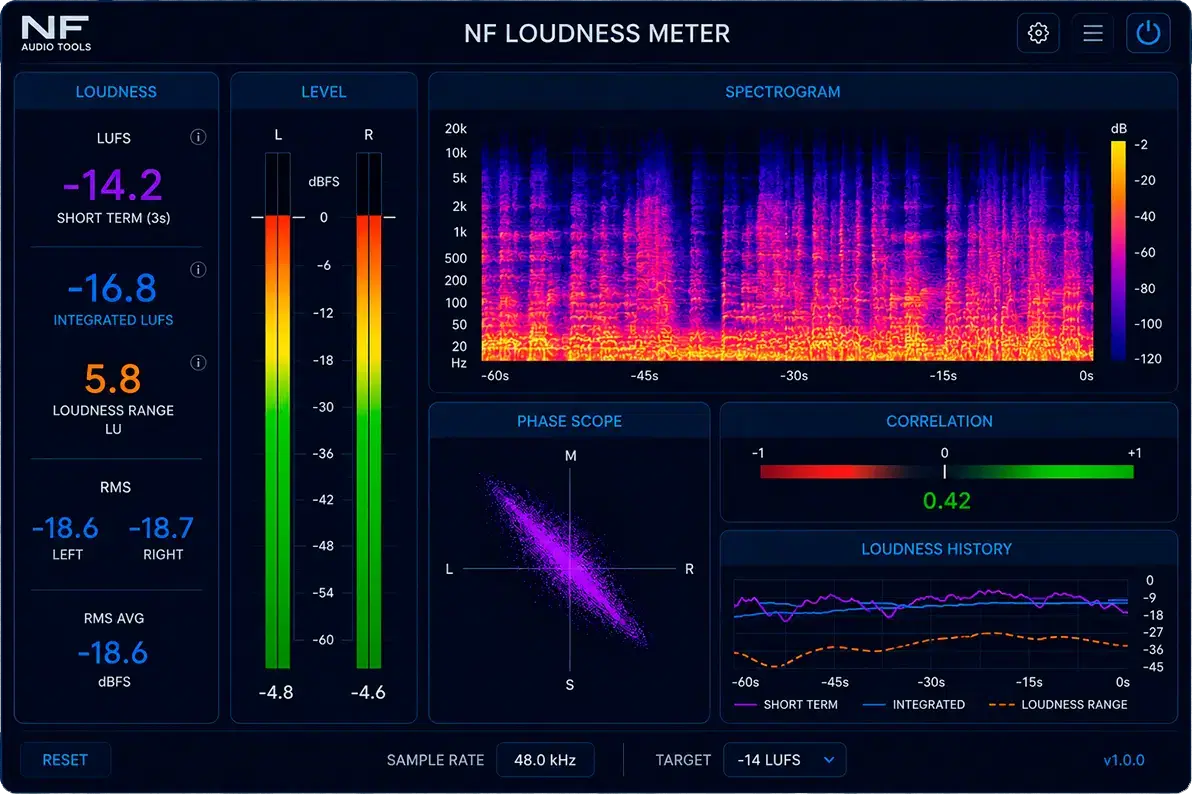Toggle the Integrated legend entry
Screen dimensions: 1192x794
click(x=914, y=704)
